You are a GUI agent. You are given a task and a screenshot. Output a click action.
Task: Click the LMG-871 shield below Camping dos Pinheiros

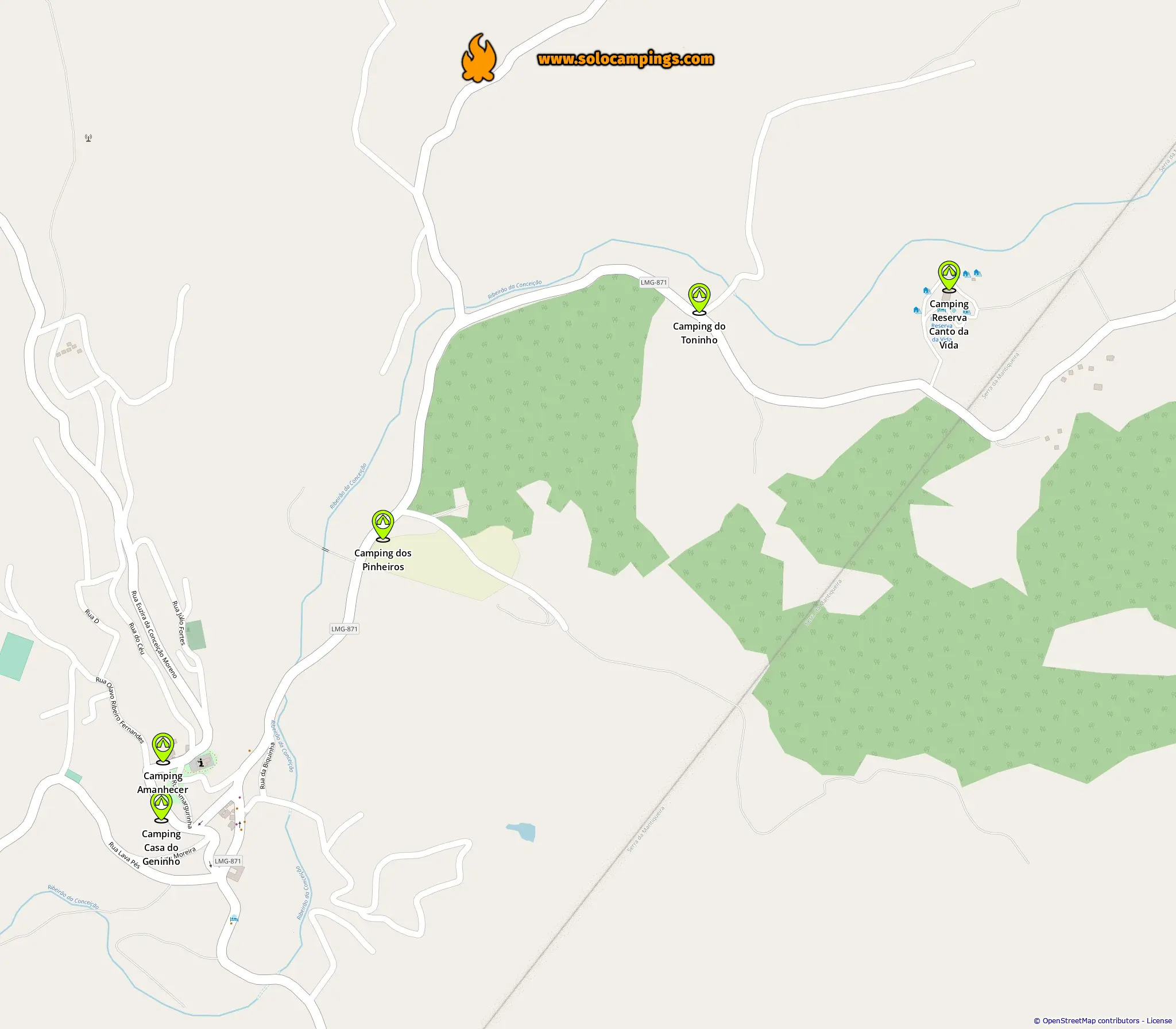point(344,629)
